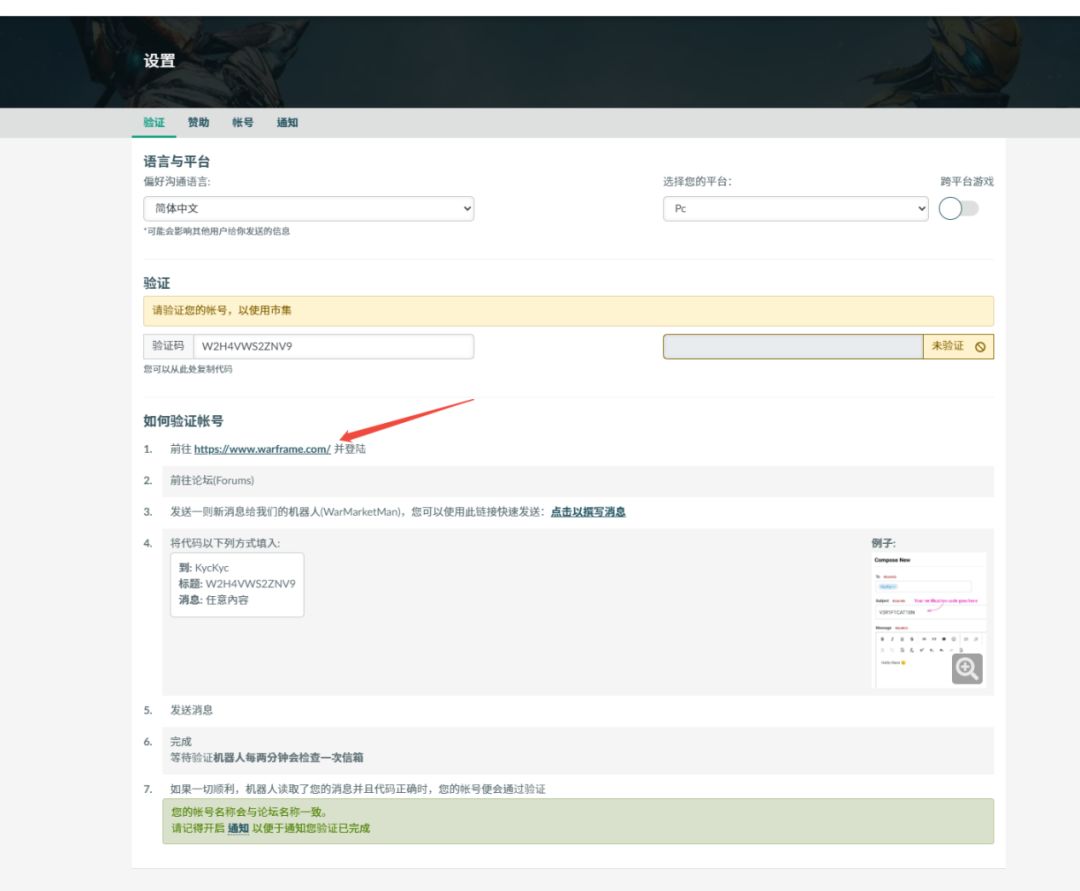Open the 通知 link in green box
The height and width of the screenshot is (891, 1080).
pos(238,828)
